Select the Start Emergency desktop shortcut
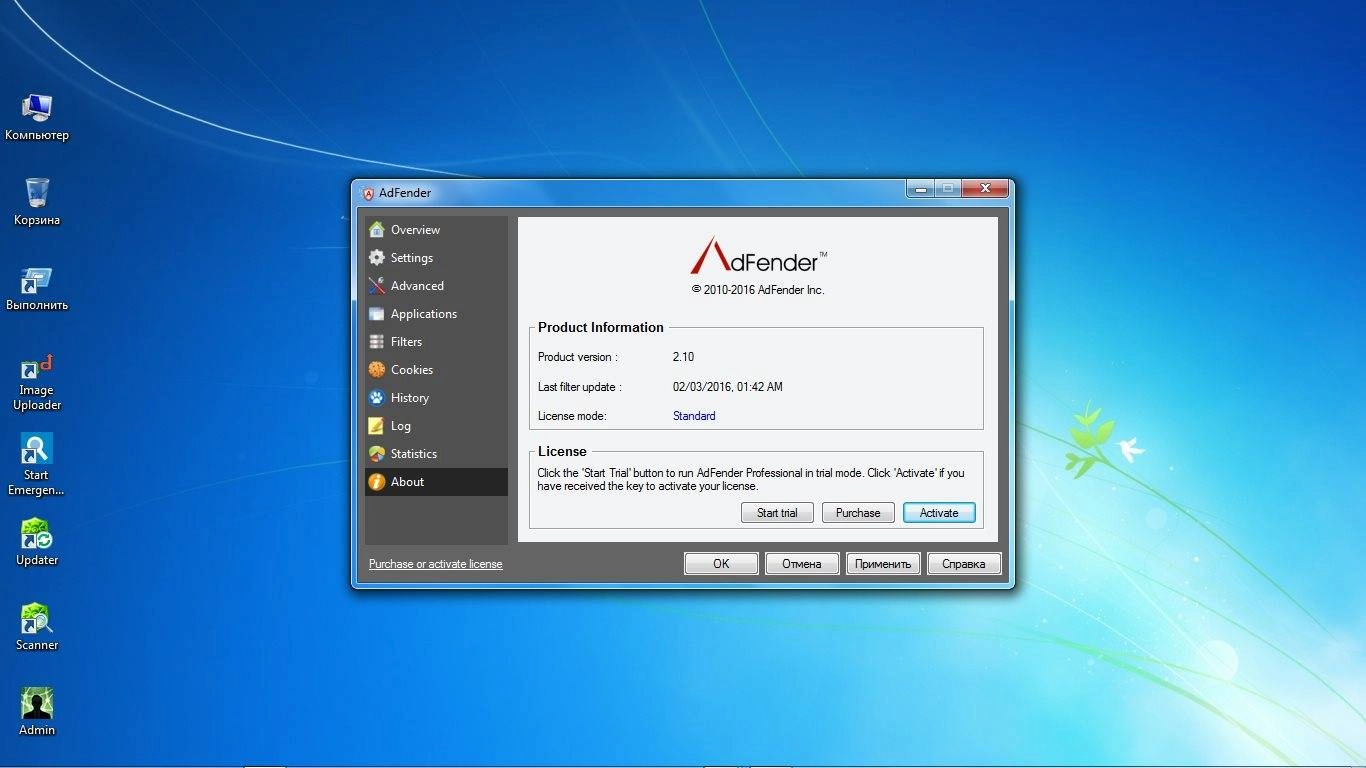1366x768 pixels. click(37, 464)
